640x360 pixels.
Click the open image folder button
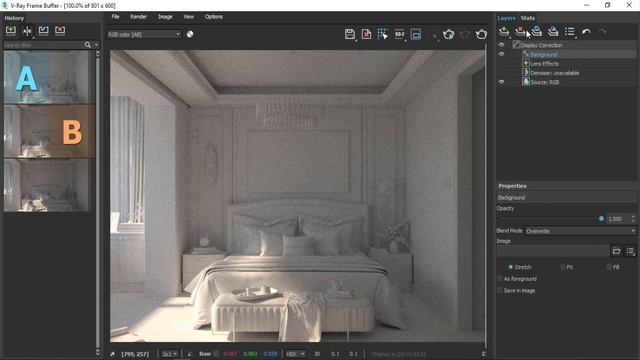[616, 251]
